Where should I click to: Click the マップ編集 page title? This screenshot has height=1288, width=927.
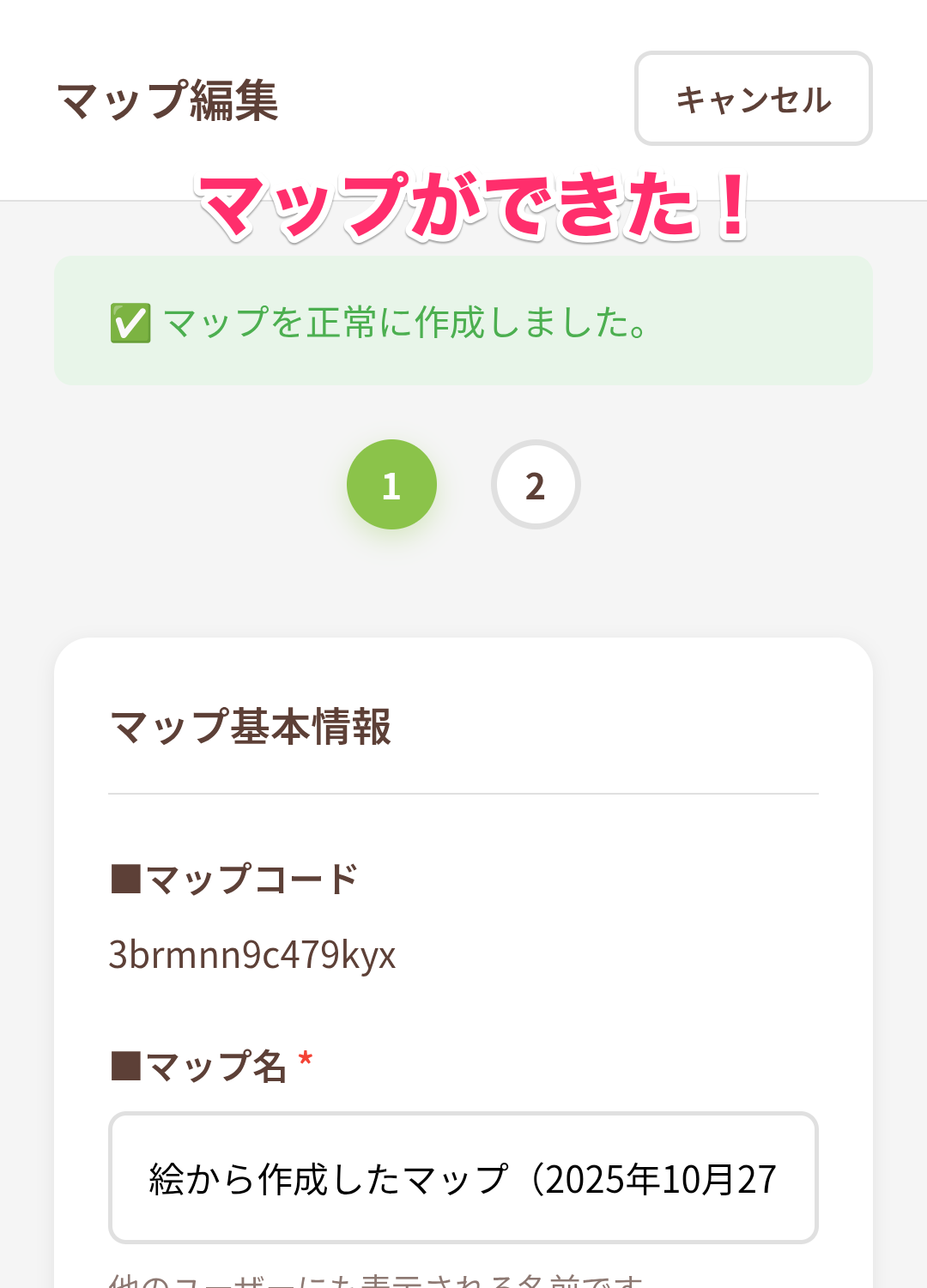[167, 100]
